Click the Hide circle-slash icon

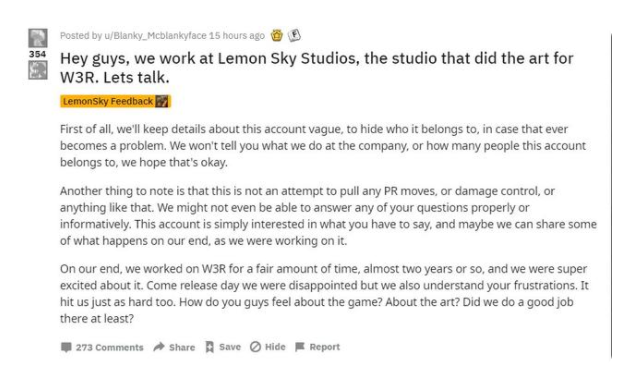tap(255, 347)
